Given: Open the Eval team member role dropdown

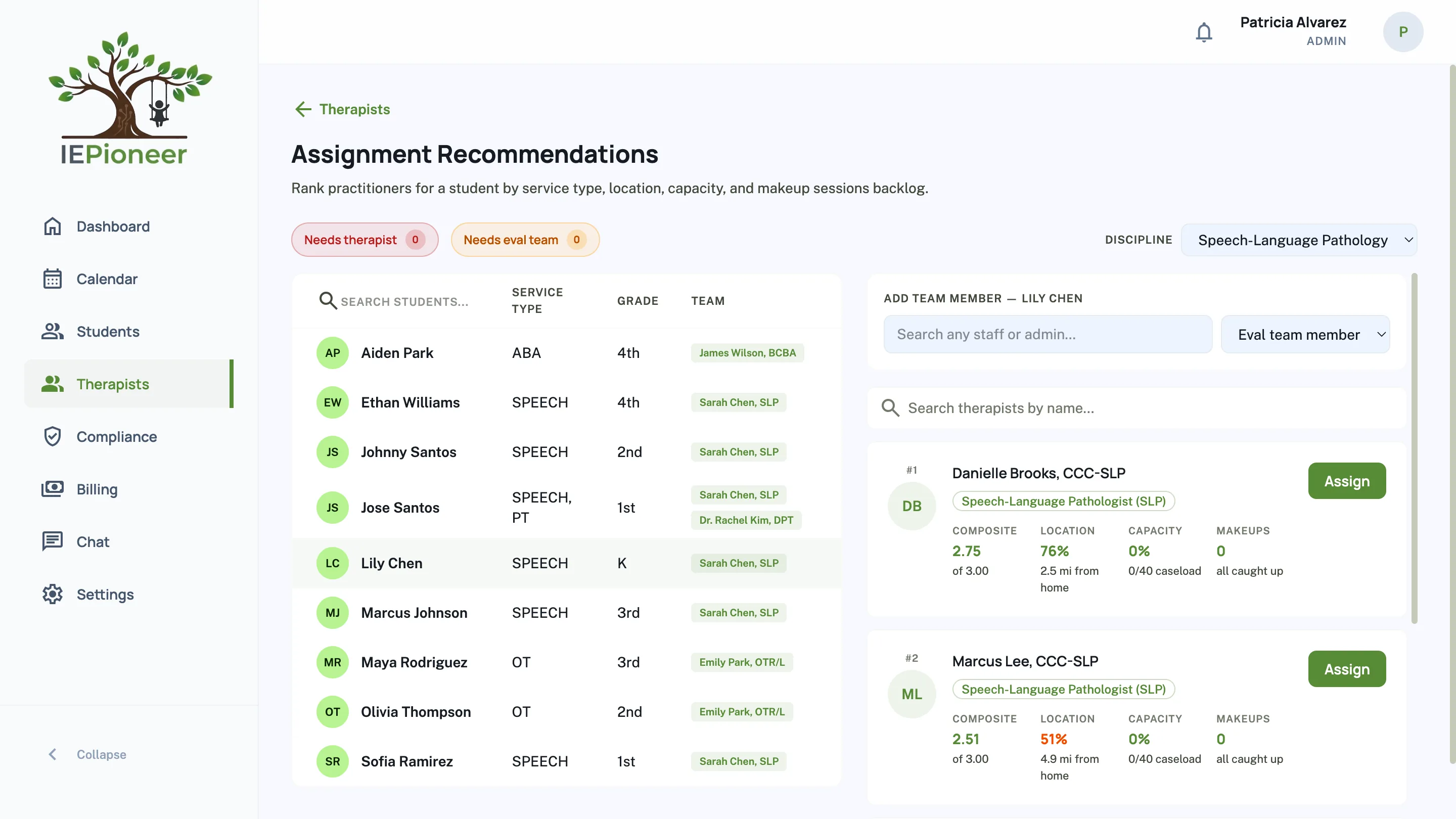Looking at the screenshot, I should [x=1305, y=335].
